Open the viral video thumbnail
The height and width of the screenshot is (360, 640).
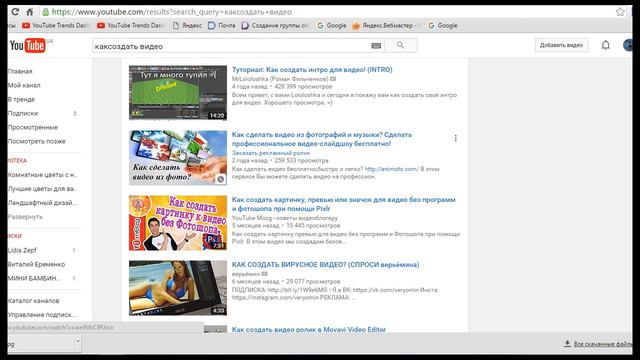tap(178, 288)
